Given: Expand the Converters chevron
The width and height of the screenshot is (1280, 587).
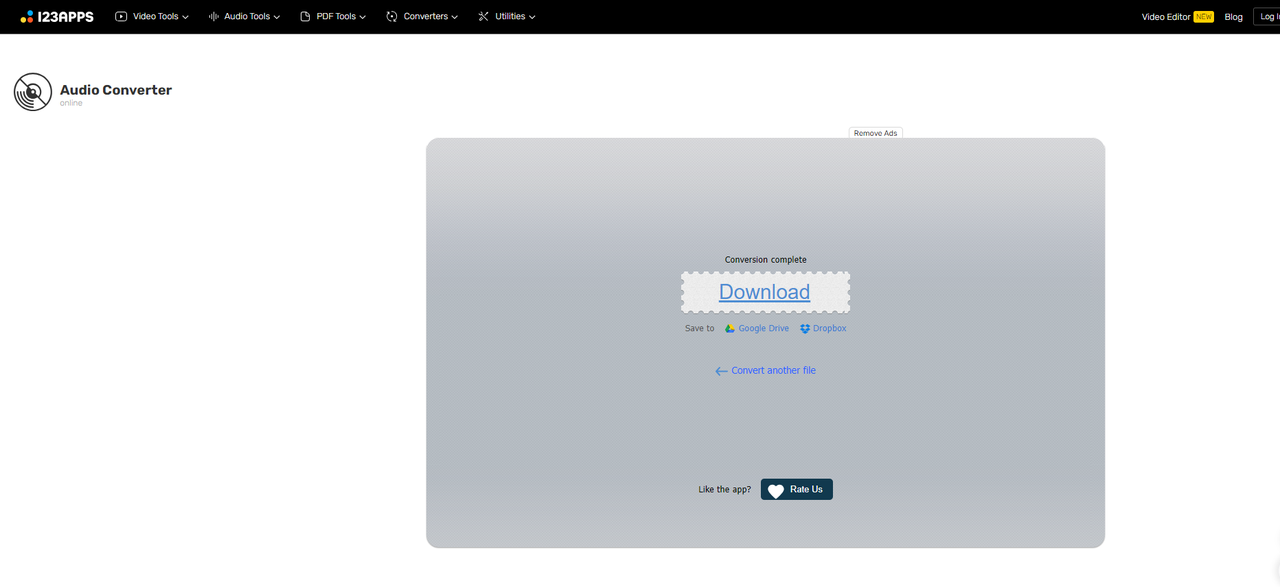Looking at the screenshot, I should [x=455, y=17].
